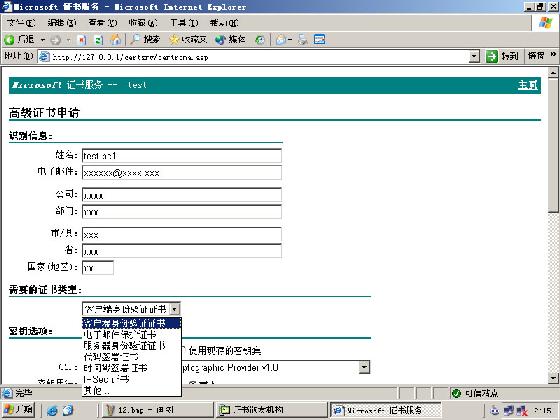This screenshot has height=420, width=560.
Task: Go to the browser Home icon
Action: click(116, 40)
